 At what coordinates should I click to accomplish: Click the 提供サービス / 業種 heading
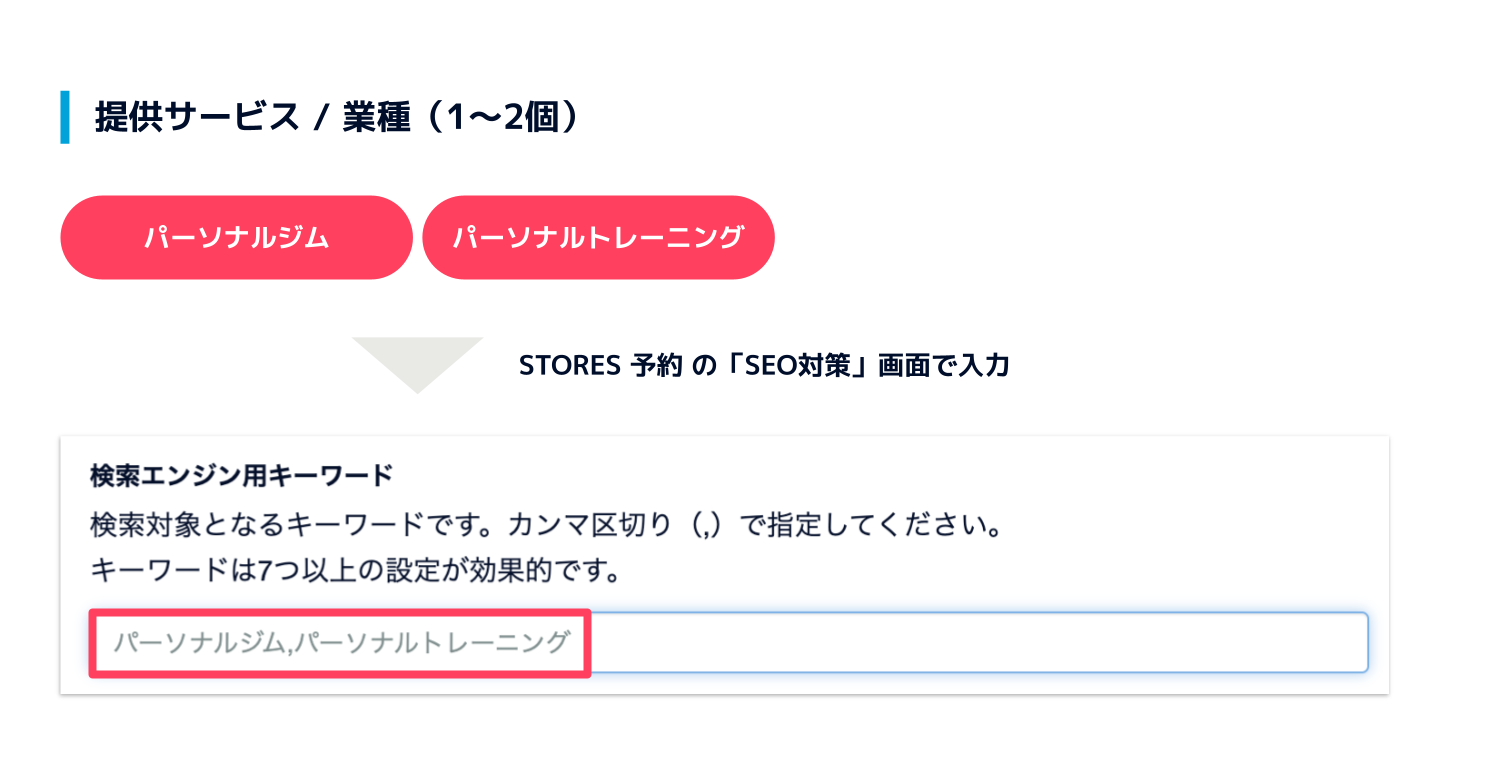(x=252, y=118)
